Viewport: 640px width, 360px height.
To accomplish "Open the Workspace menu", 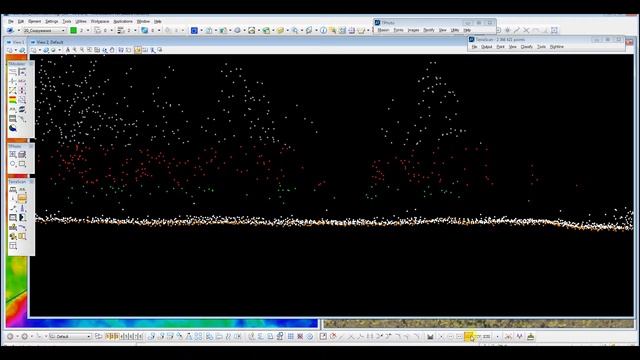I will pos(100,21).
